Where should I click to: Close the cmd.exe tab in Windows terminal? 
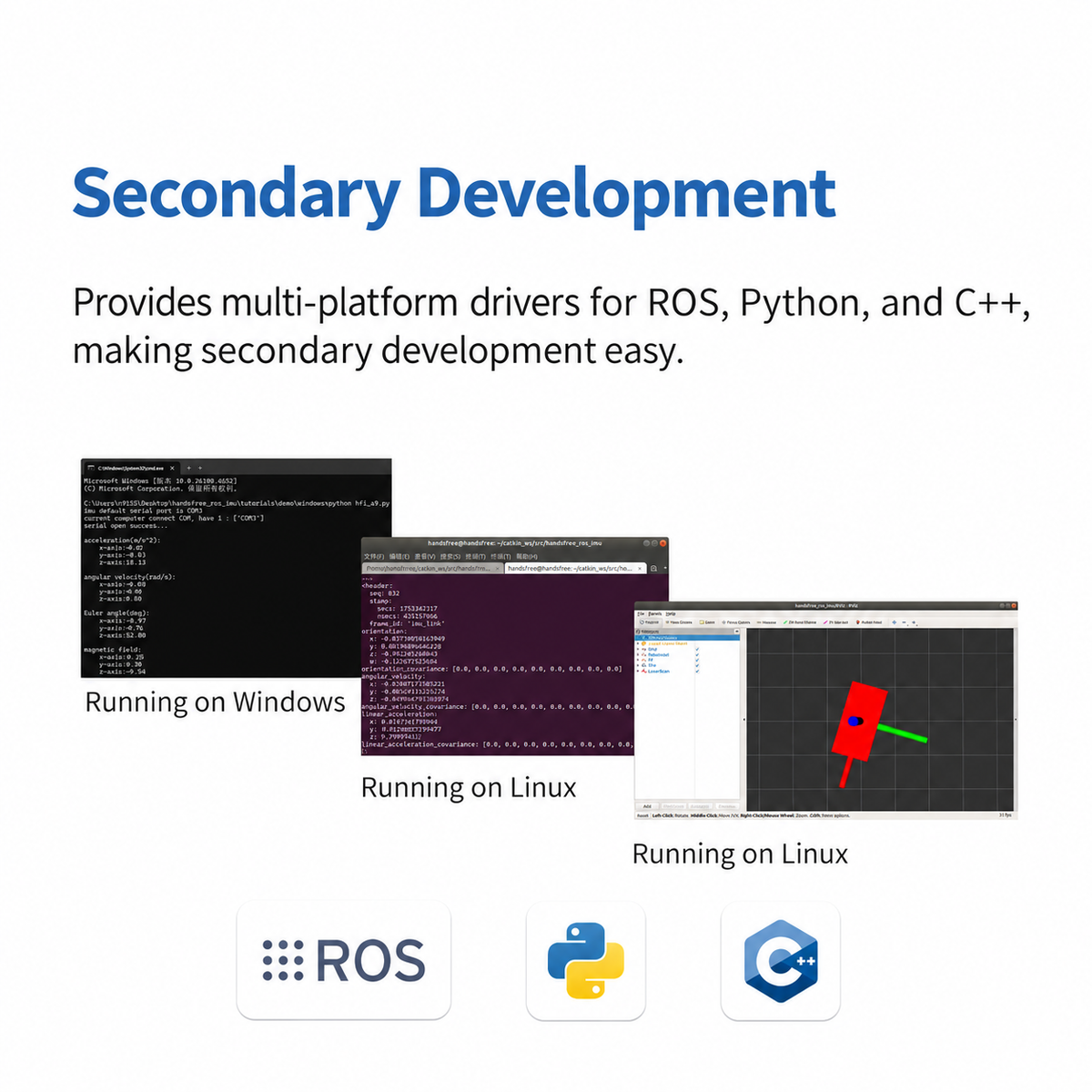[x=173, y=468]
